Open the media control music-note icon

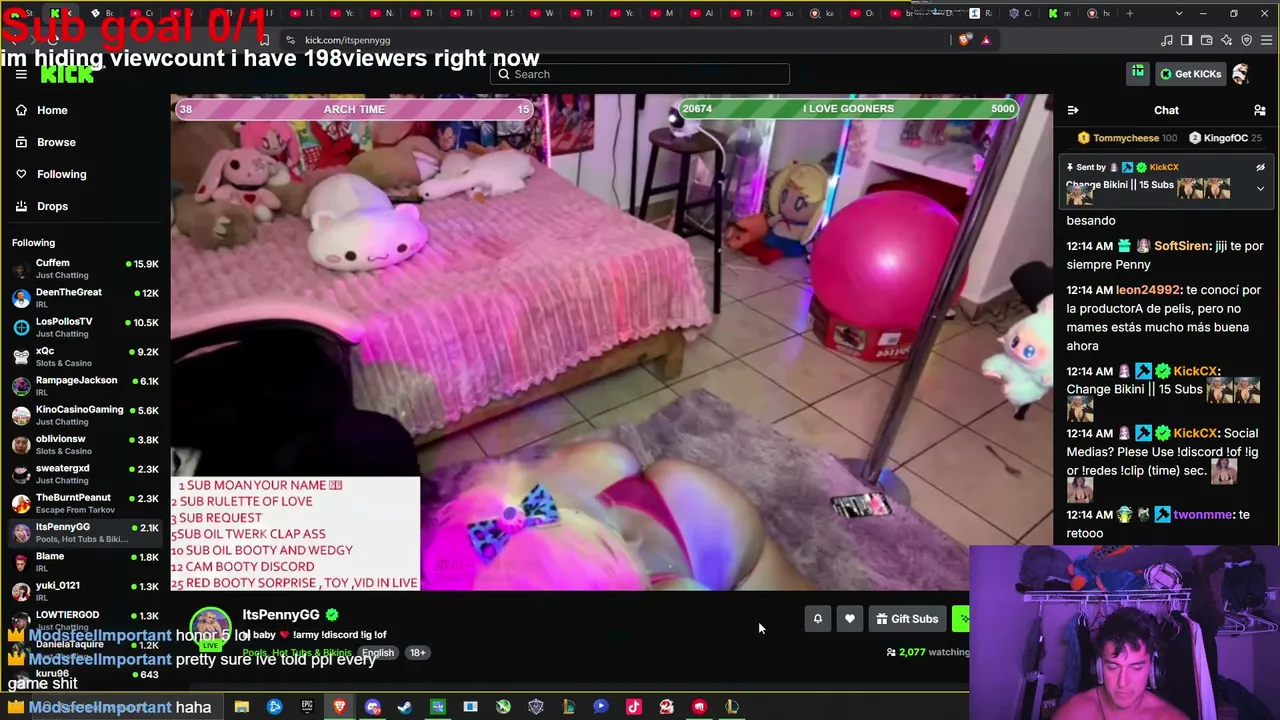click(x=1166, y=40)
